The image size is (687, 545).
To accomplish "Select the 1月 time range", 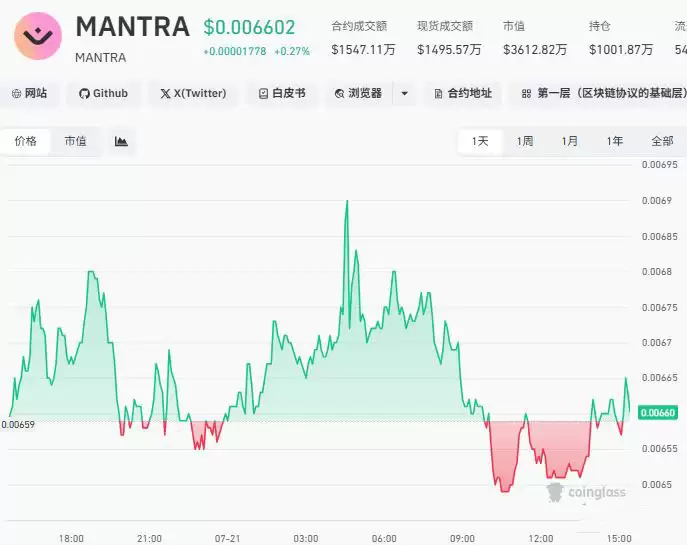I will 570,141.
